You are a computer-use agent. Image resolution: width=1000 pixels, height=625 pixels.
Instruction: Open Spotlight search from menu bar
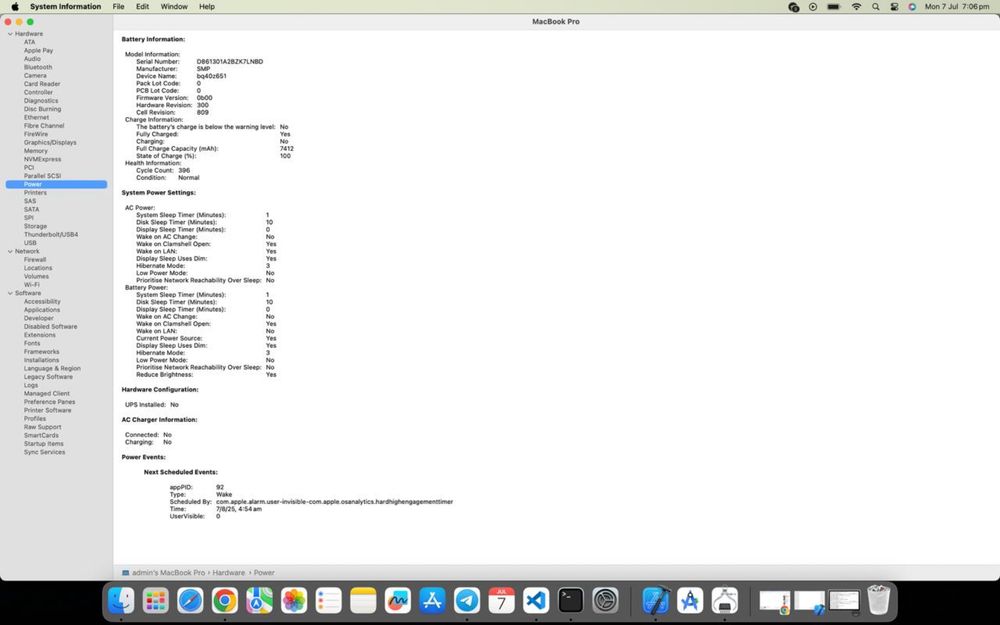point(876,6)
